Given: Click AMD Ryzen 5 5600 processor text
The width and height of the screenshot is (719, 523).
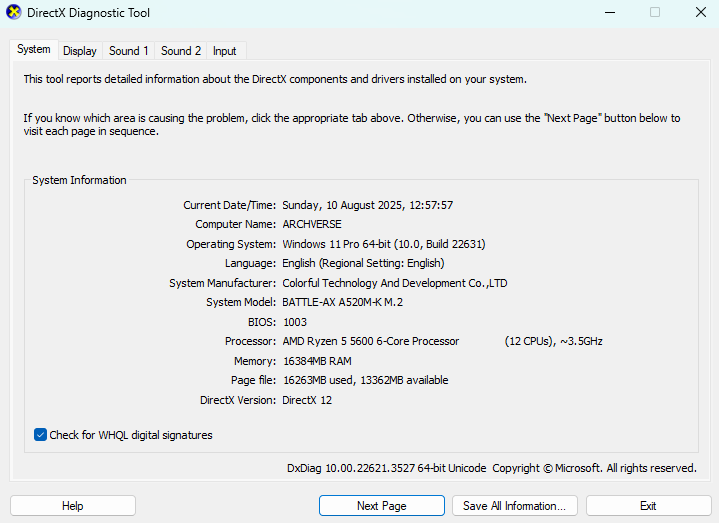Looking at the screenshot, I should tap(371, 341).
